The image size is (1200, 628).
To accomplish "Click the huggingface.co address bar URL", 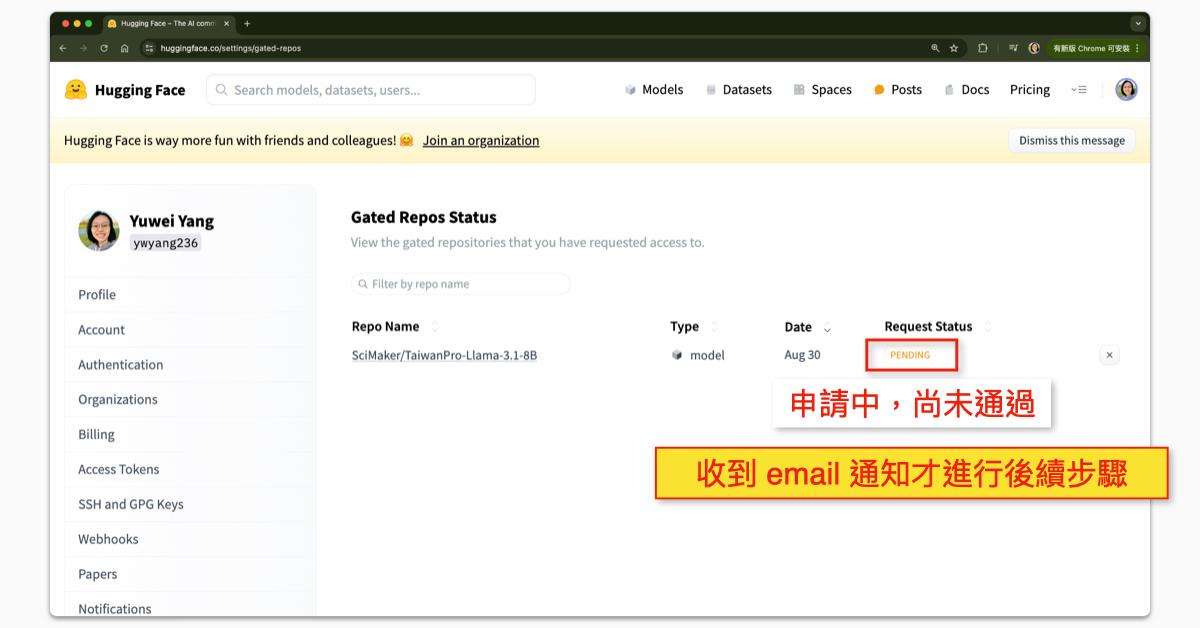I will coord(230,48).
